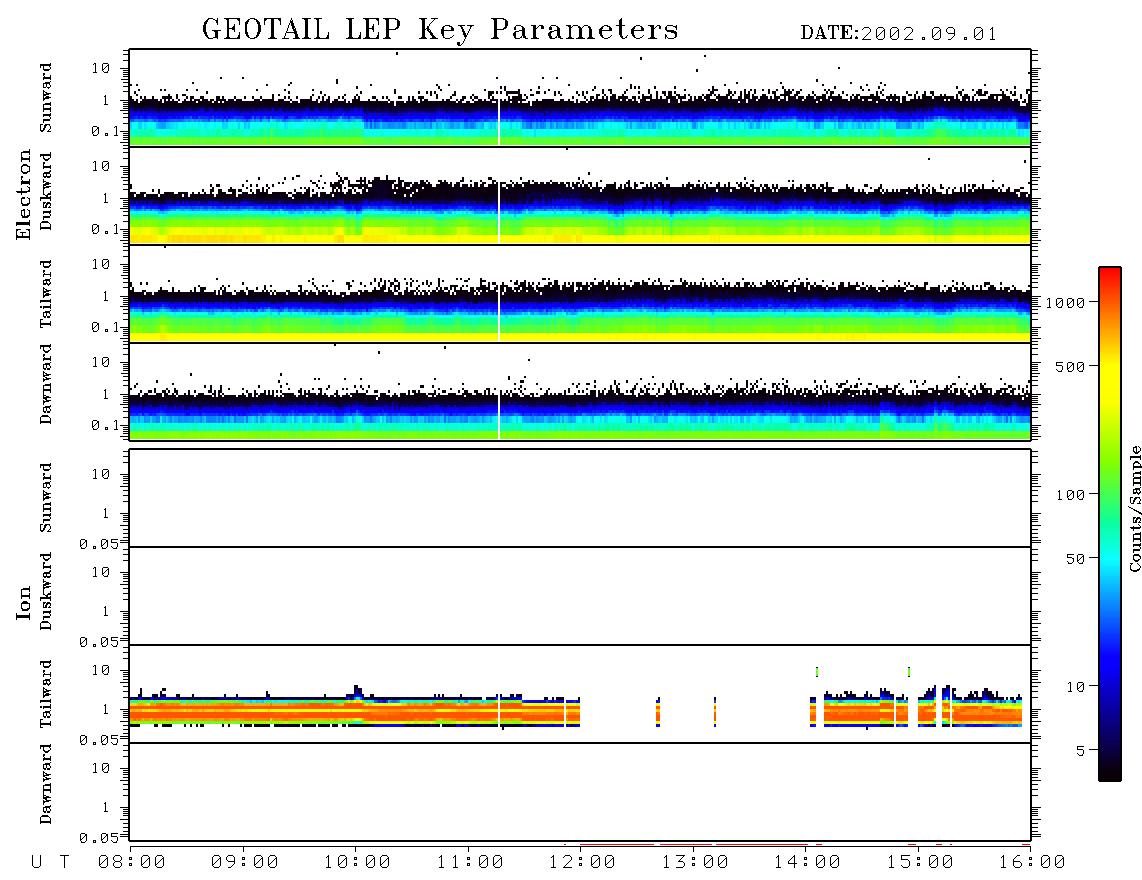Image resolution: width=1142 pixels, height=880 pixels.
Task: Select the DATE:2002.09.01 label
Action: click(898, 34)
